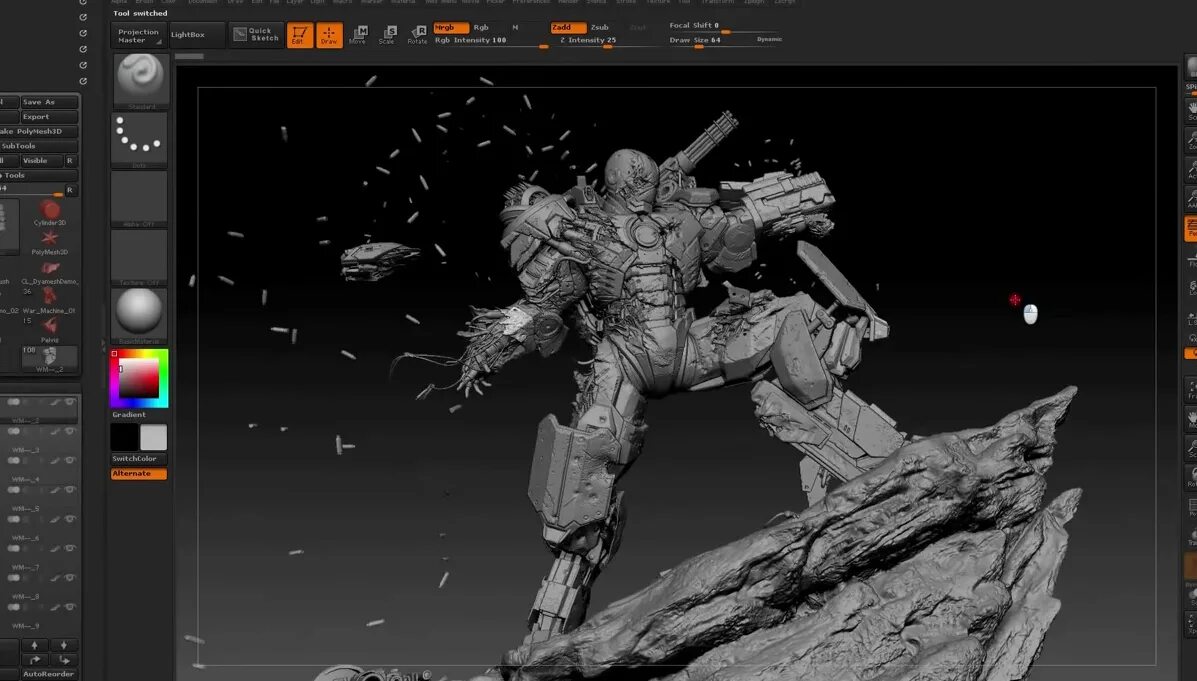Viewport: 1197px width, 681px height.
Task: Select the Rotate tool
Action: (x=418, y=34)
